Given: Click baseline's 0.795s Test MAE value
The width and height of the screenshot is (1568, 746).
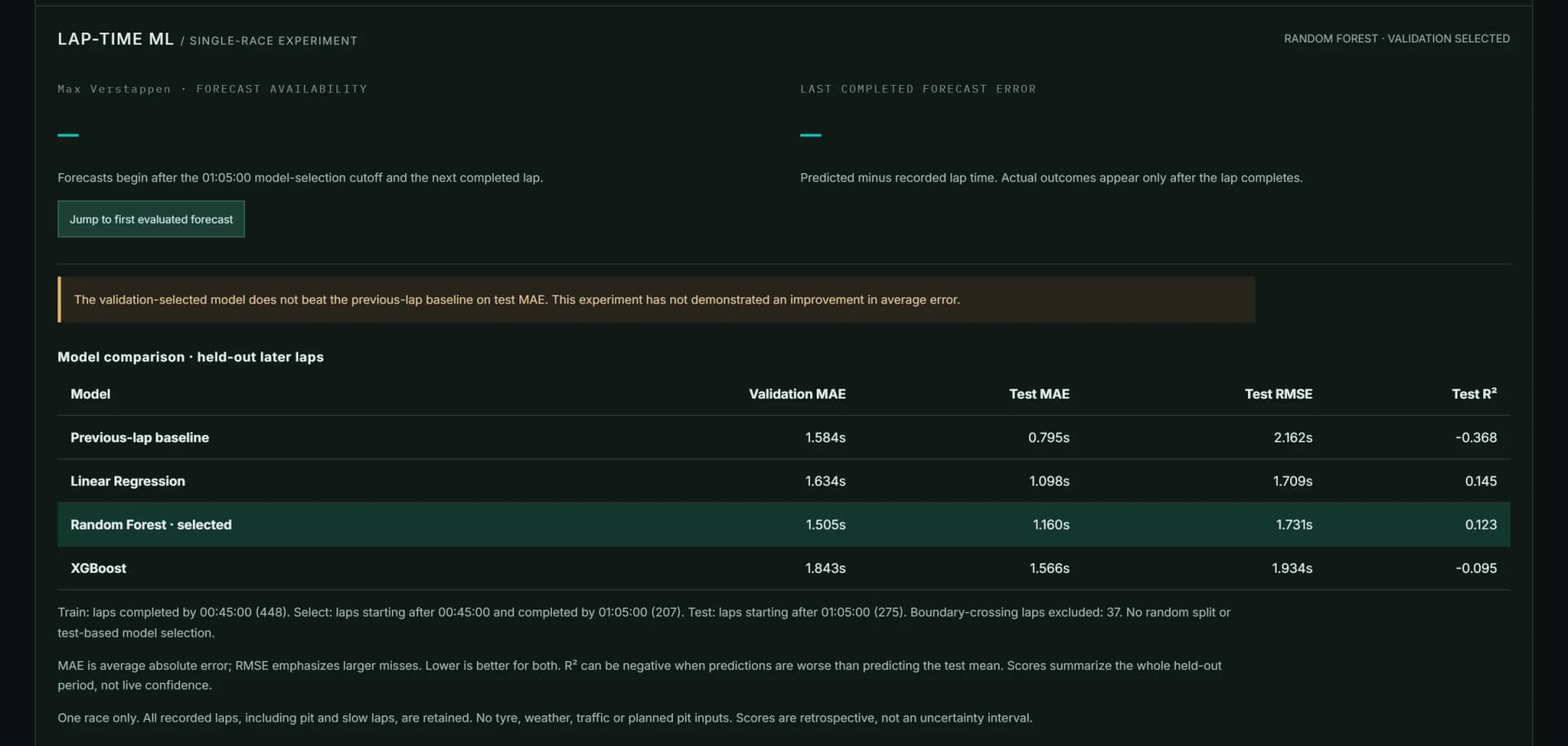Looking at the screenshot, I should (1049, 437).
